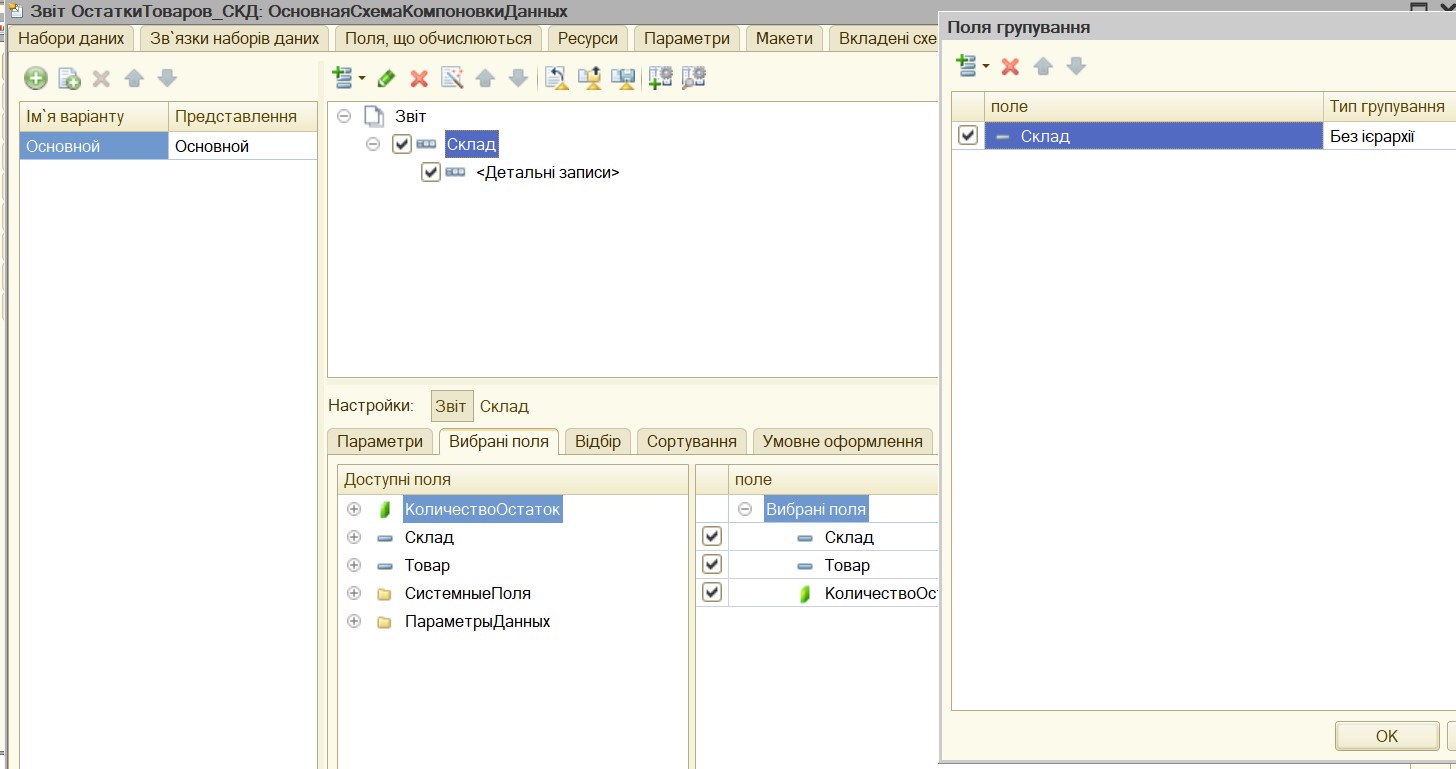This screenshot has width=1456, height=769.
Task: Open dropdown arrow next to add-grouping in dialog
Action: point(985,67)
